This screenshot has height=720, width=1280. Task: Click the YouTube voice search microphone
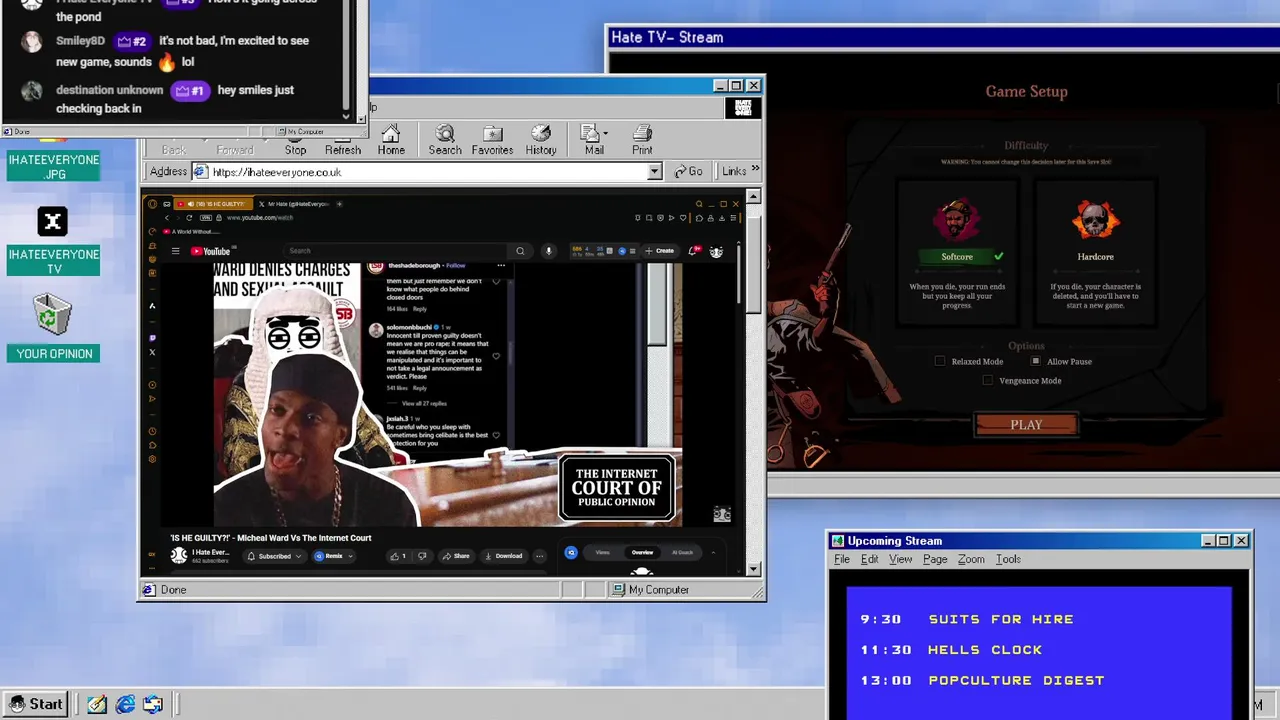pos(548,251)
